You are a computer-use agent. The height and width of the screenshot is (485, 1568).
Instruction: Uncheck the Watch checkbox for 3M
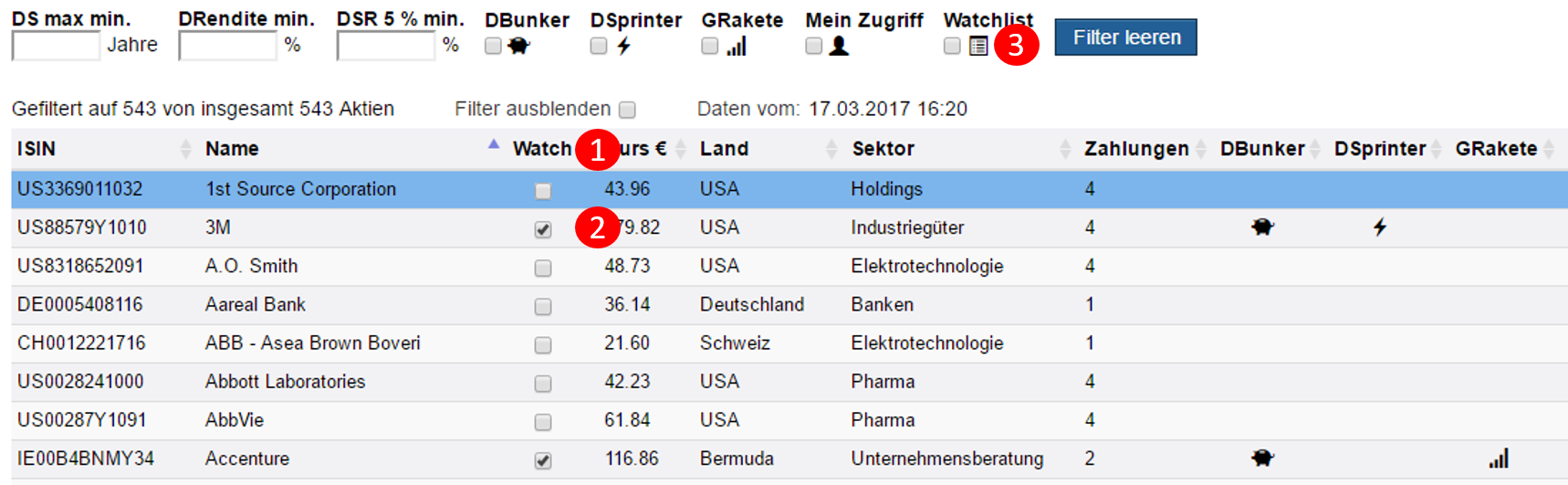click(x=543, y=229)
